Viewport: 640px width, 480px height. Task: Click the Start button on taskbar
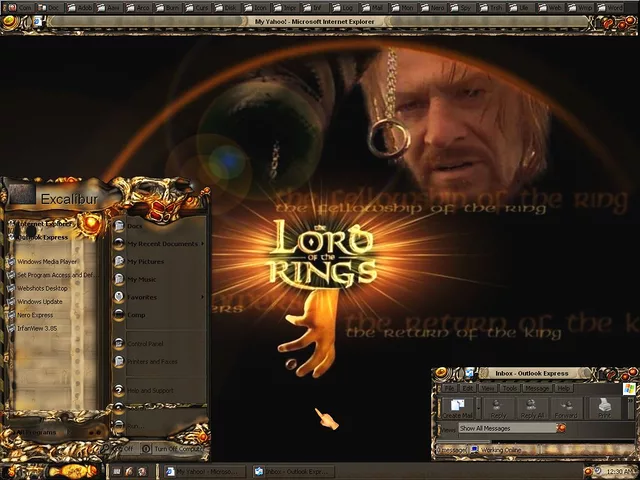73,471
